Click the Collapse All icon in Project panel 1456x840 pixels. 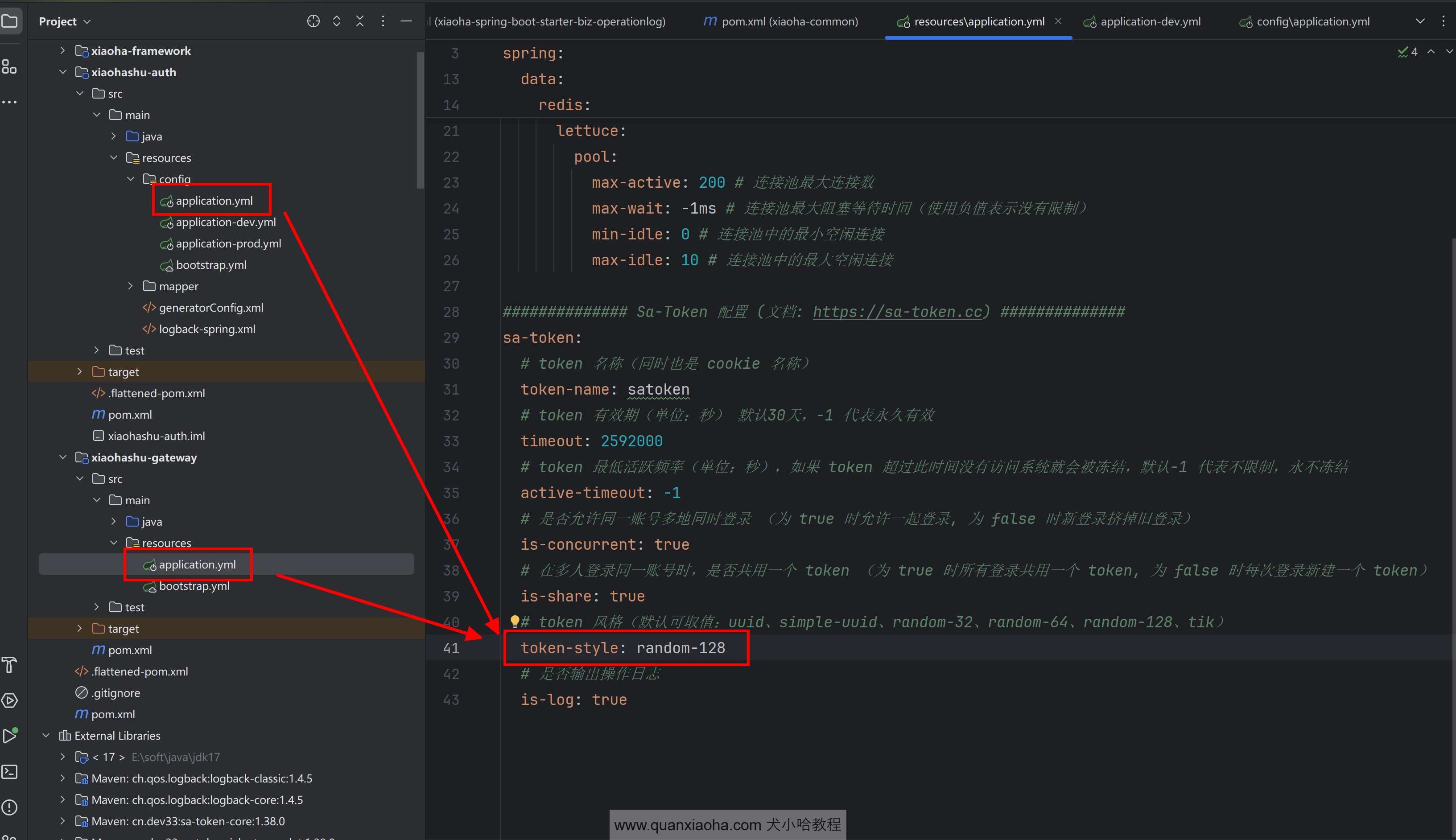coord(359,21)
